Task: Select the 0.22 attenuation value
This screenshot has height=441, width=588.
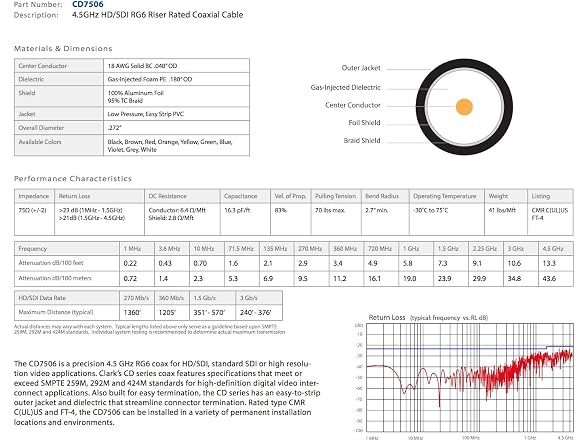Action: (130, 263)
